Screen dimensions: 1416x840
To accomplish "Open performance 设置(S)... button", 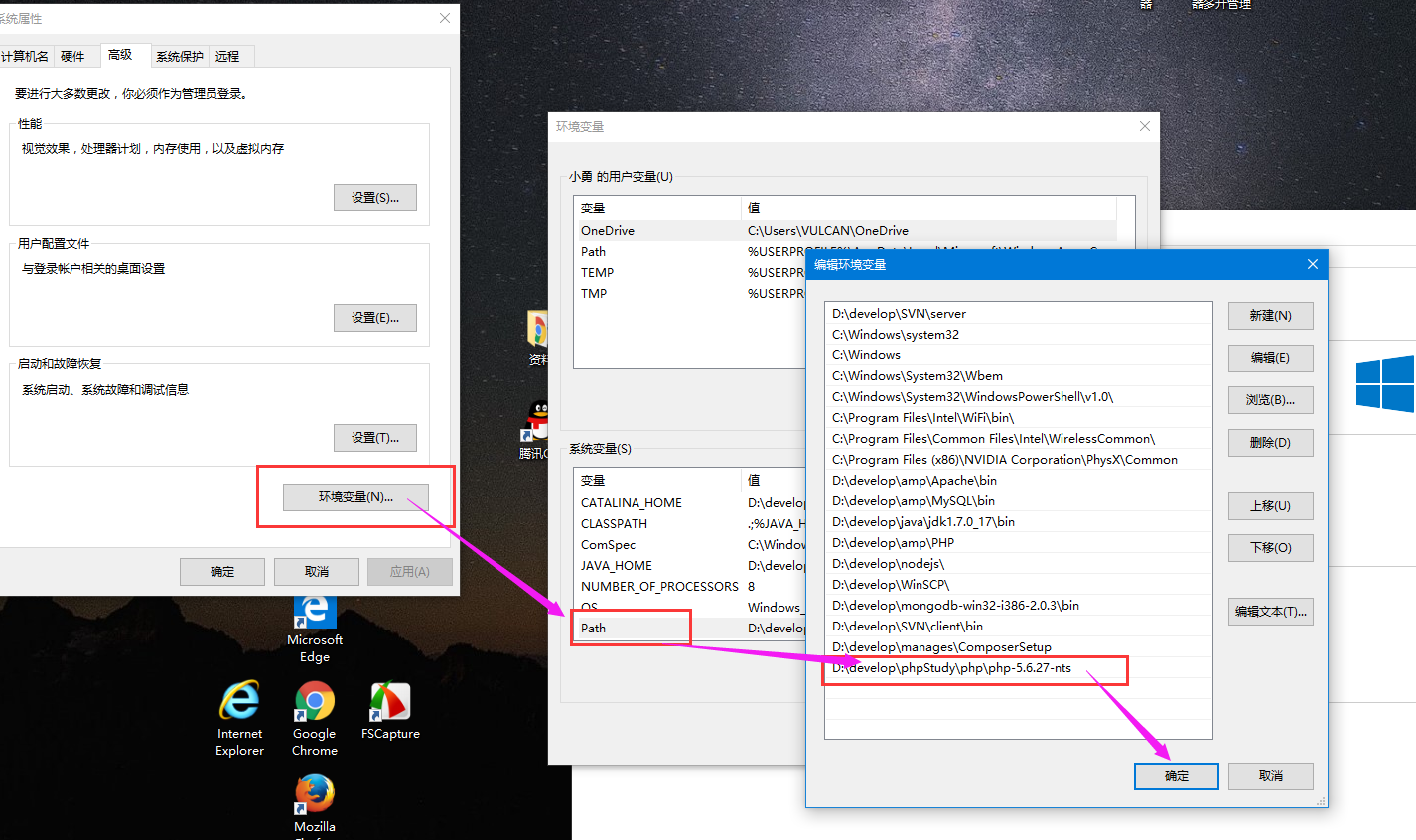I will [374, 198].
